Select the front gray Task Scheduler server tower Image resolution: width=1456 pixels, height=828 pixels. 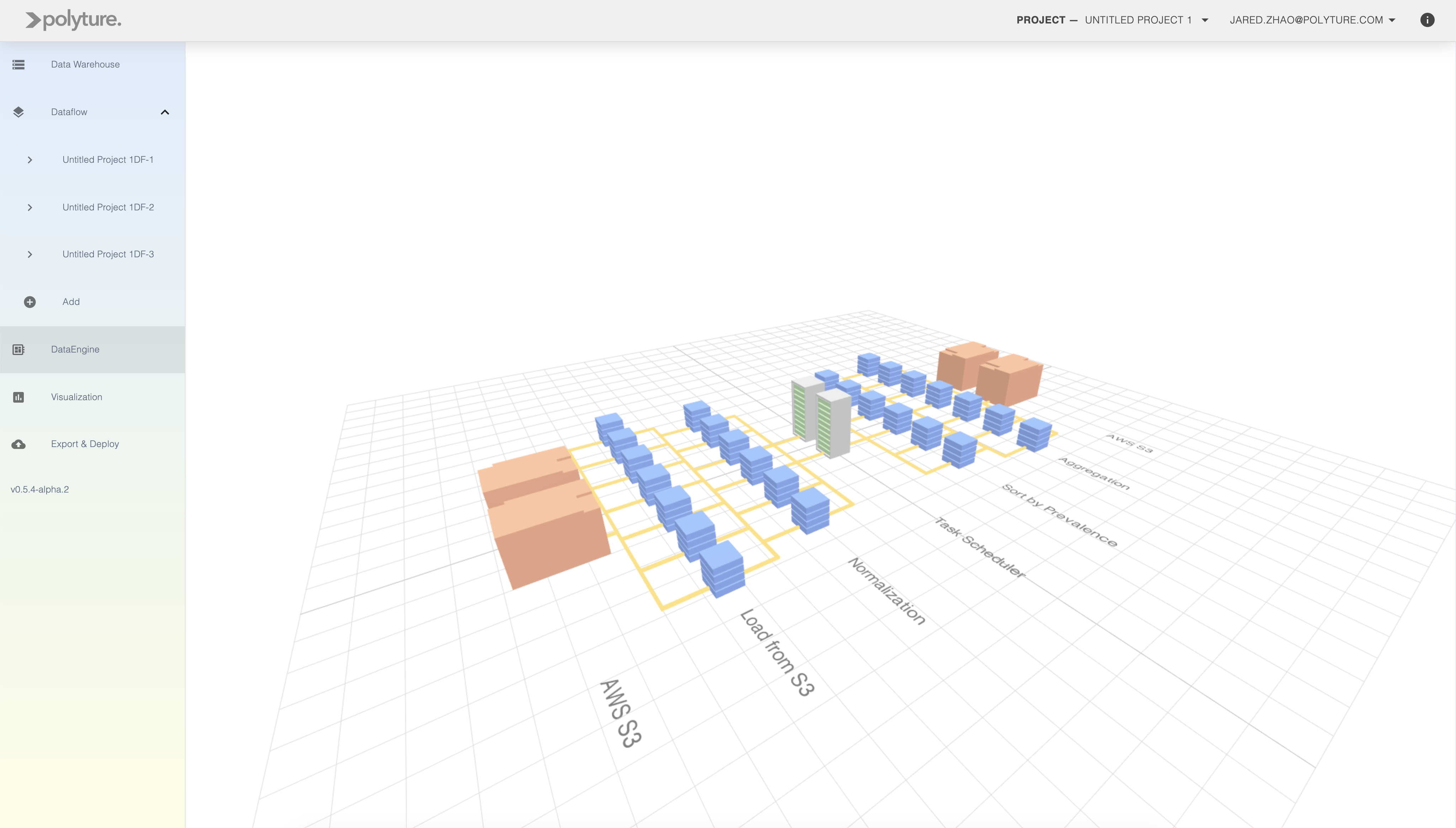(x=833, y=424)
